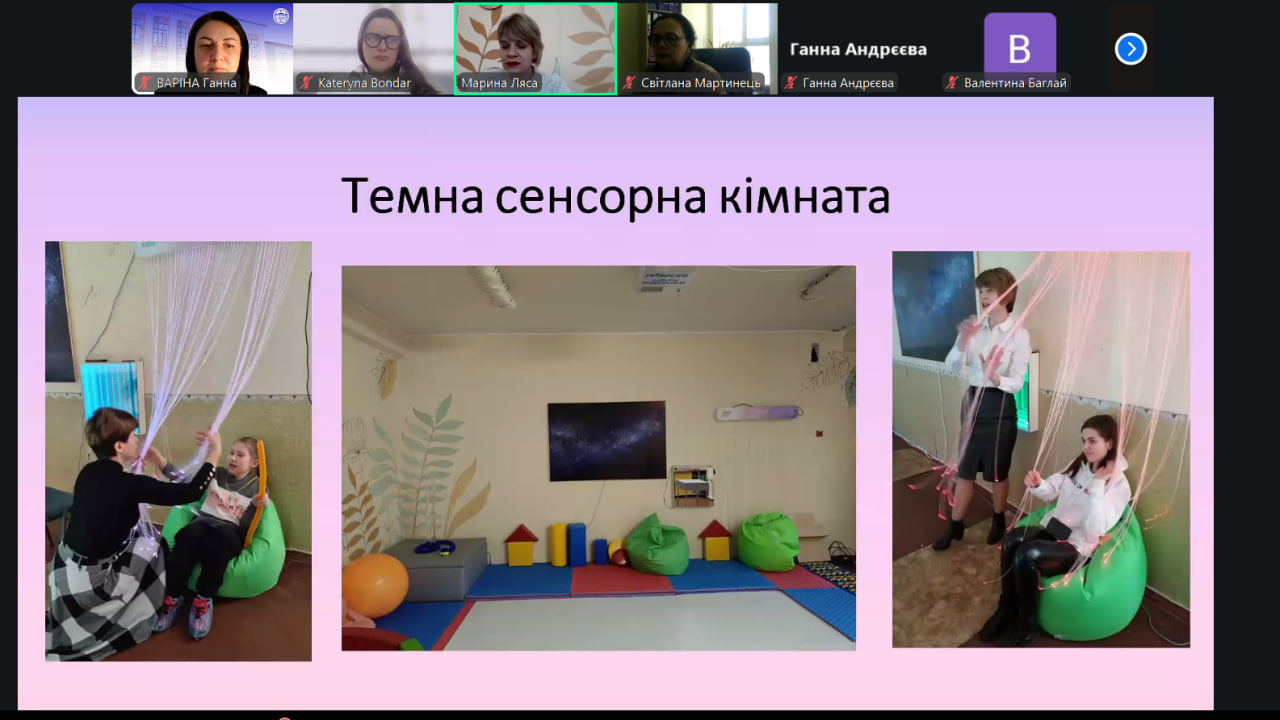This screenshot has height=720, width=1280.
Task: Click the large Ганна Андреєва name tile
Action: 858,49
